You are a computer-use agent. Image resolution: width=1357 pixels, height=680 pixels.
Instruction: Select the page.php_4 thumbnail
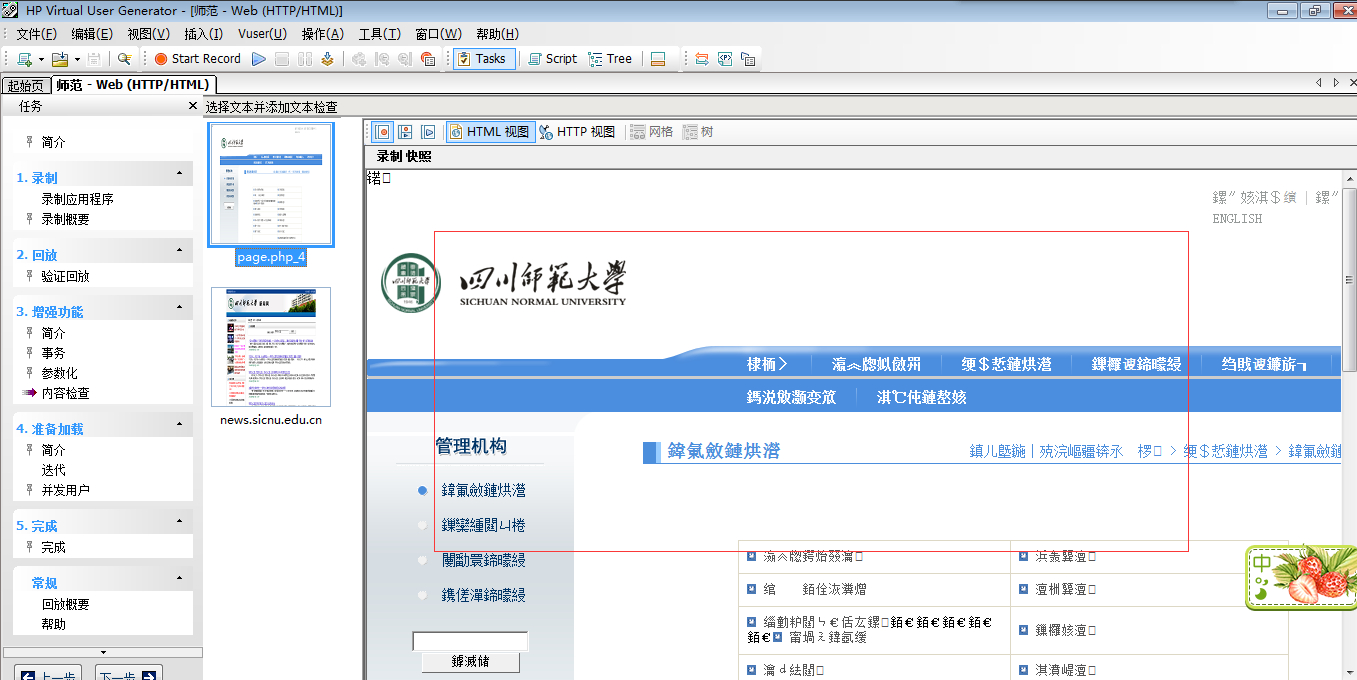point(271,185)
